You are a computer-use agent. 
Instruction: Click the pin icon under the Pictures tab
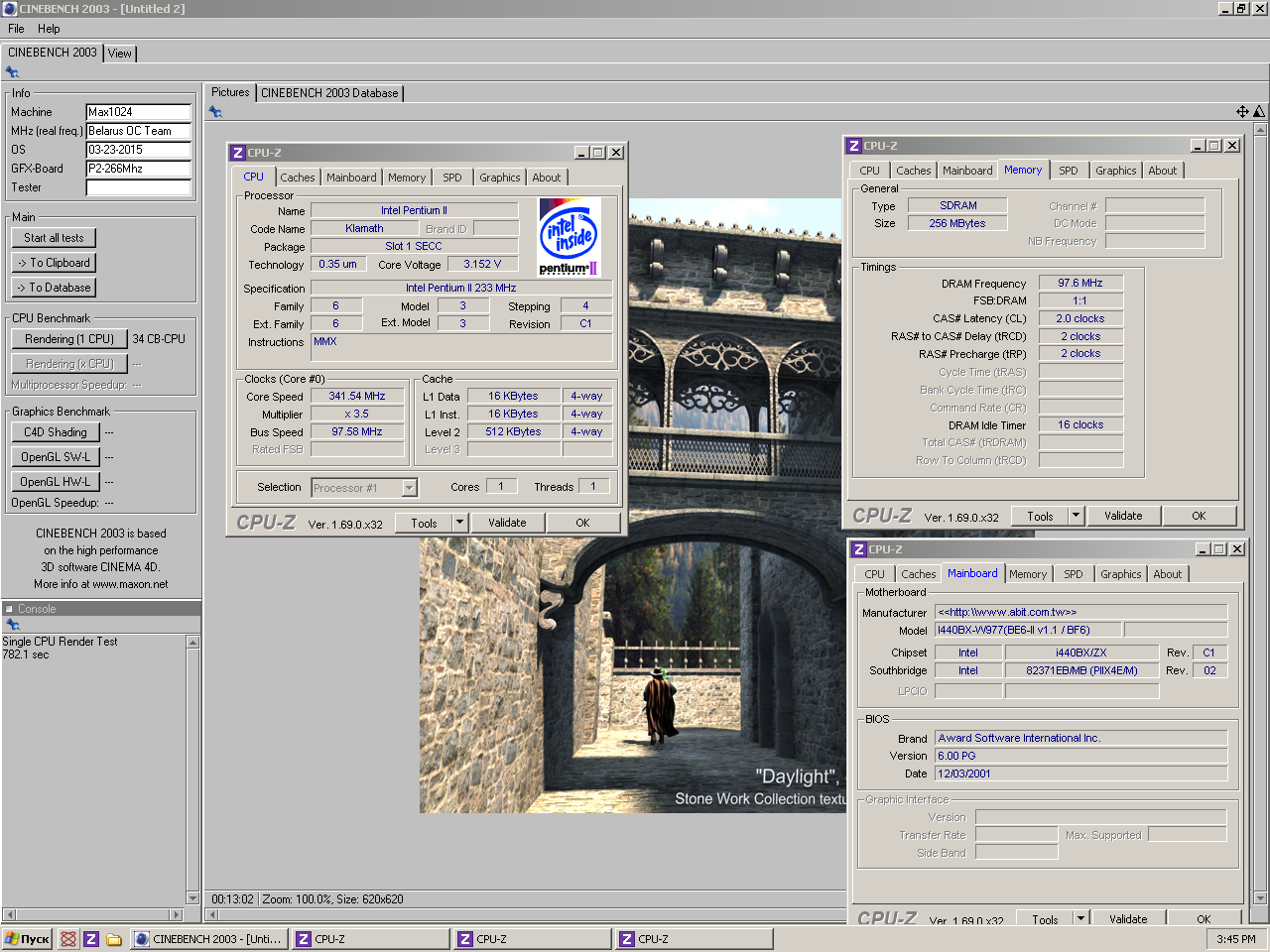(215, 112)
